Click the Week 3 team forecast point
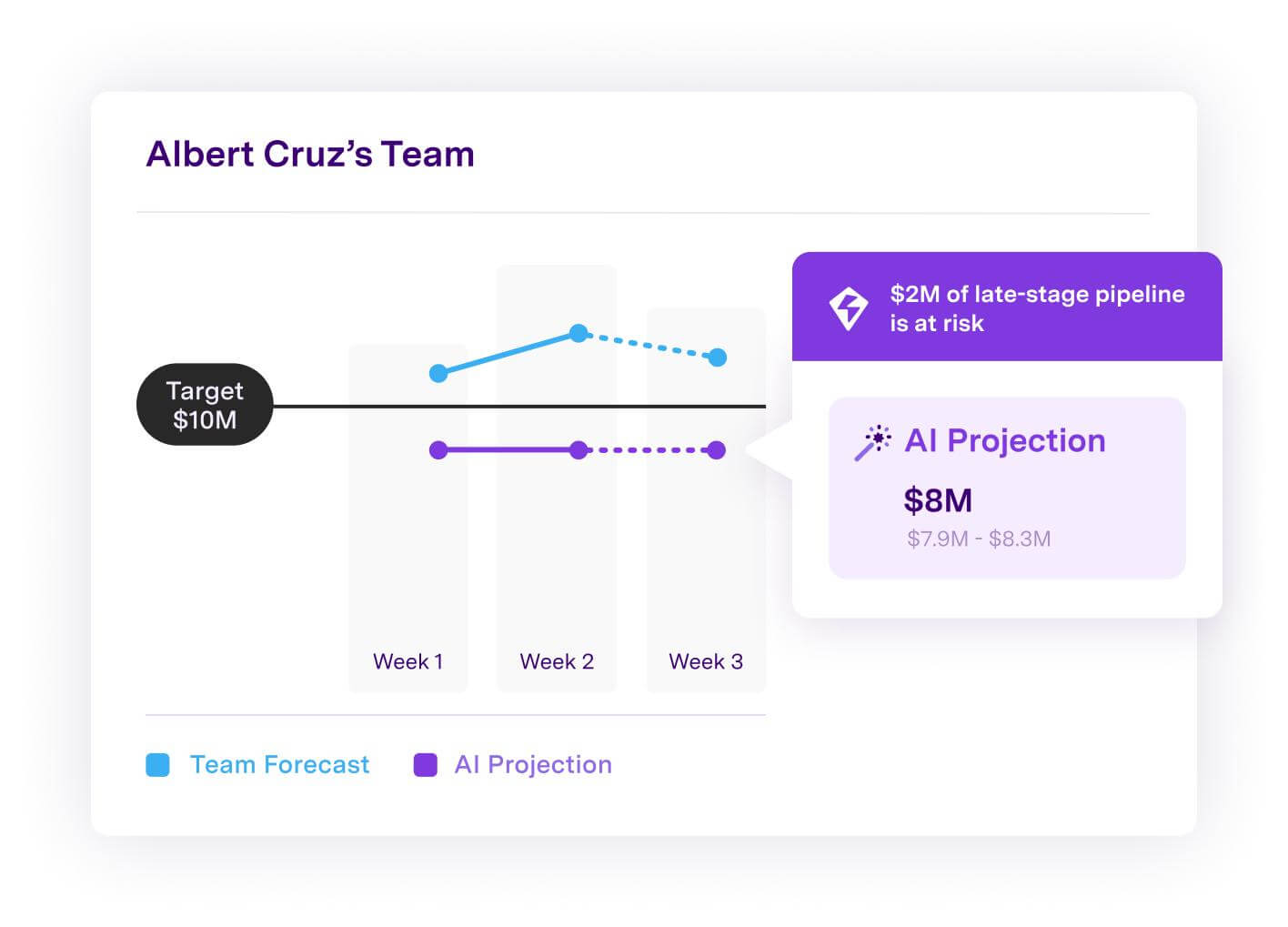Viewport: 1288px width, 927px height. (718, 358)
